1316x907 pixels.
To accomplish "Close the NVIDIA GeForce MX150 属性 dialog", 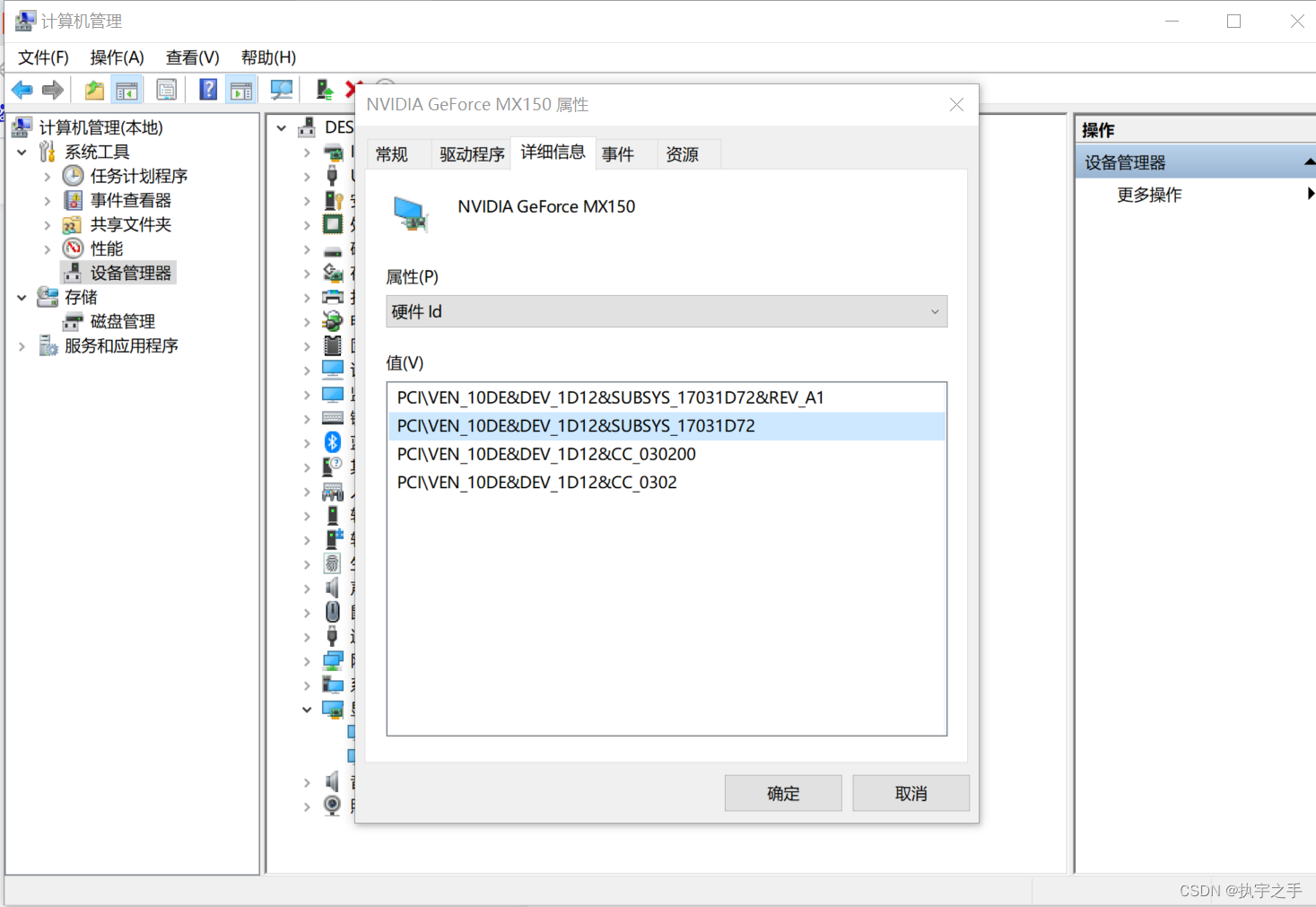I will (x=956, y=105).
